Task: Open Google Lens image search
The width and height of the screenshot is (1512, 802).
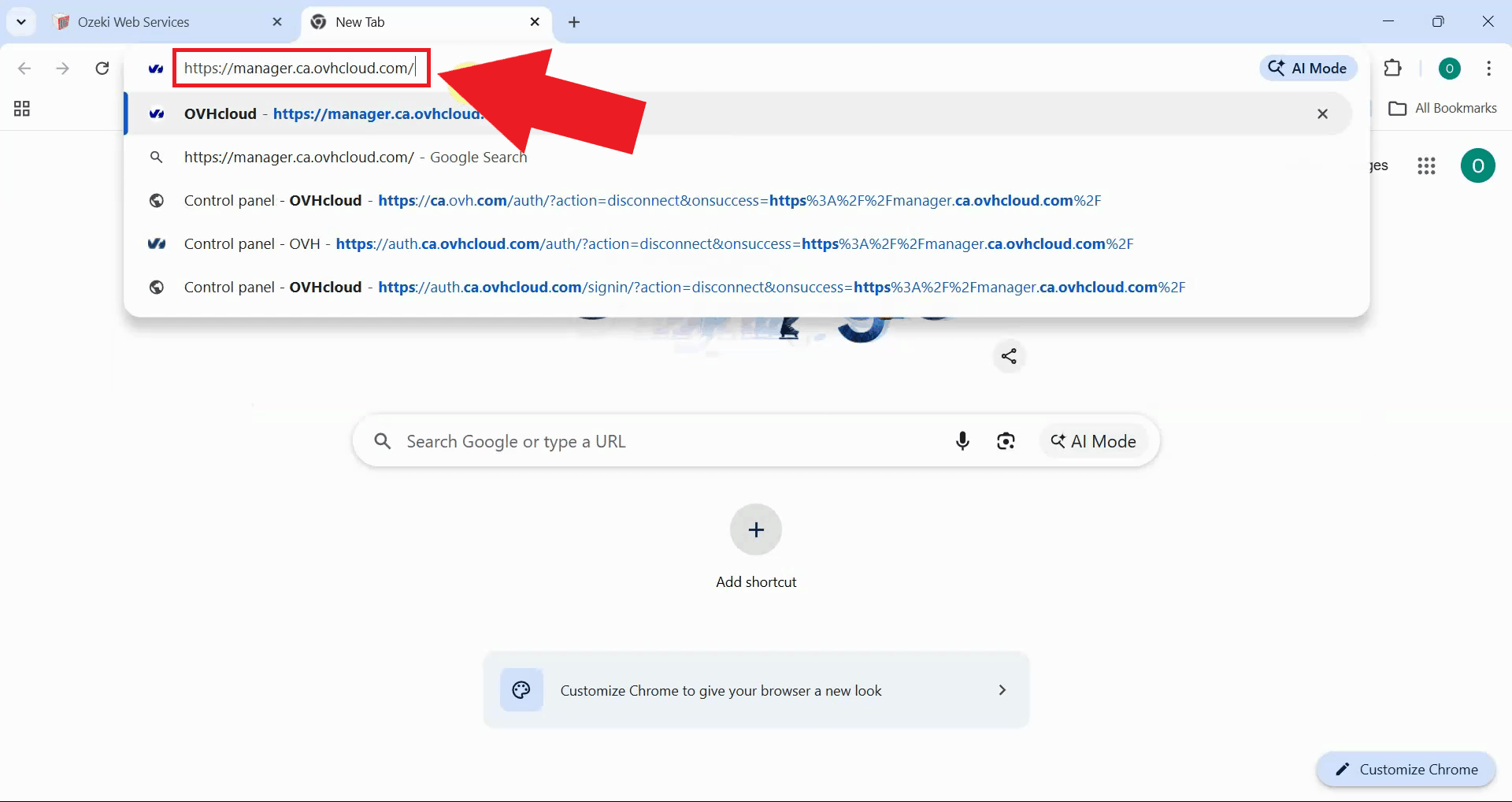Action: coord(1006,441)
